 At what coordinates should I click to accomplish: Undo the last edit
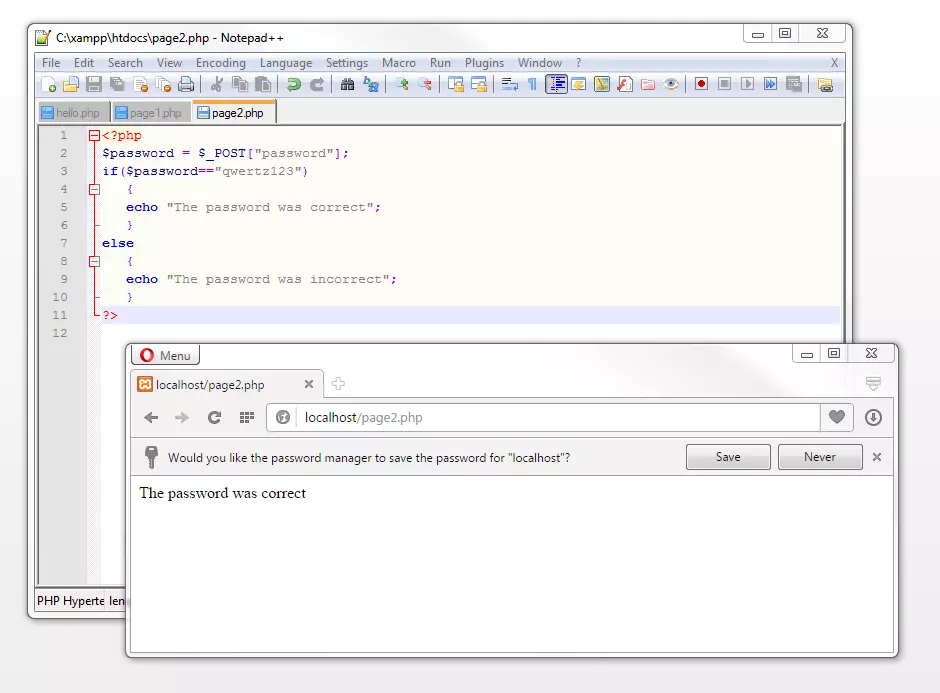[296, 84]
